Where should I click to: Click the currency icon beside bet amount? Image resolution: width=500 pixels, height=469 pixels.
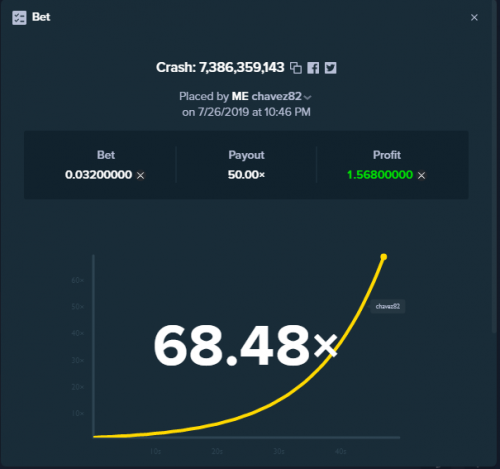(140, 175)
